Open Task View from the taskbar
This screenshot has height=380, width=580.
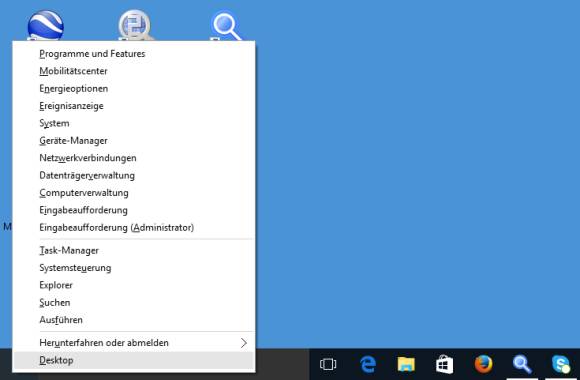click(328, 364)
